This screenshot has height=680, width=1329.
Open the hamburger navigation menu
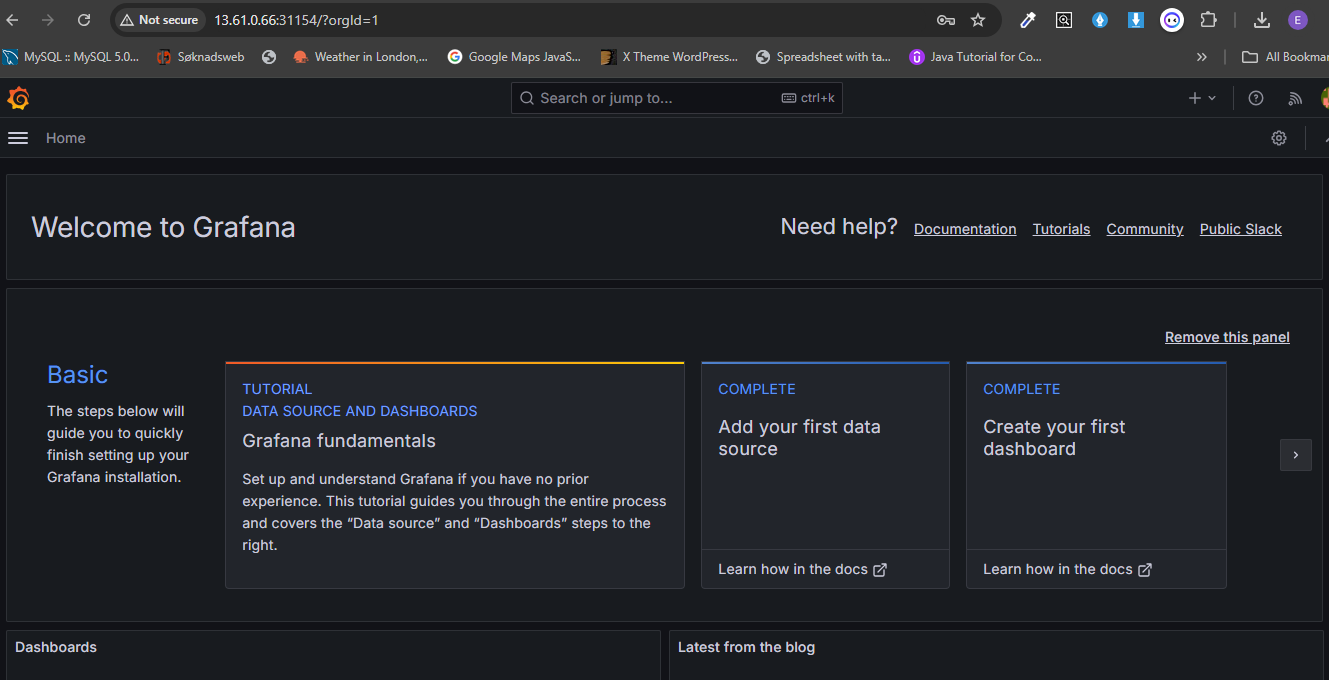[x=18, y=138]
